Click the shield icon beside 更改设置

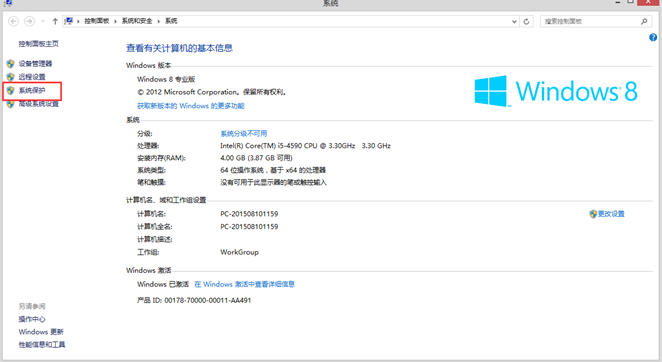point(593,214)
